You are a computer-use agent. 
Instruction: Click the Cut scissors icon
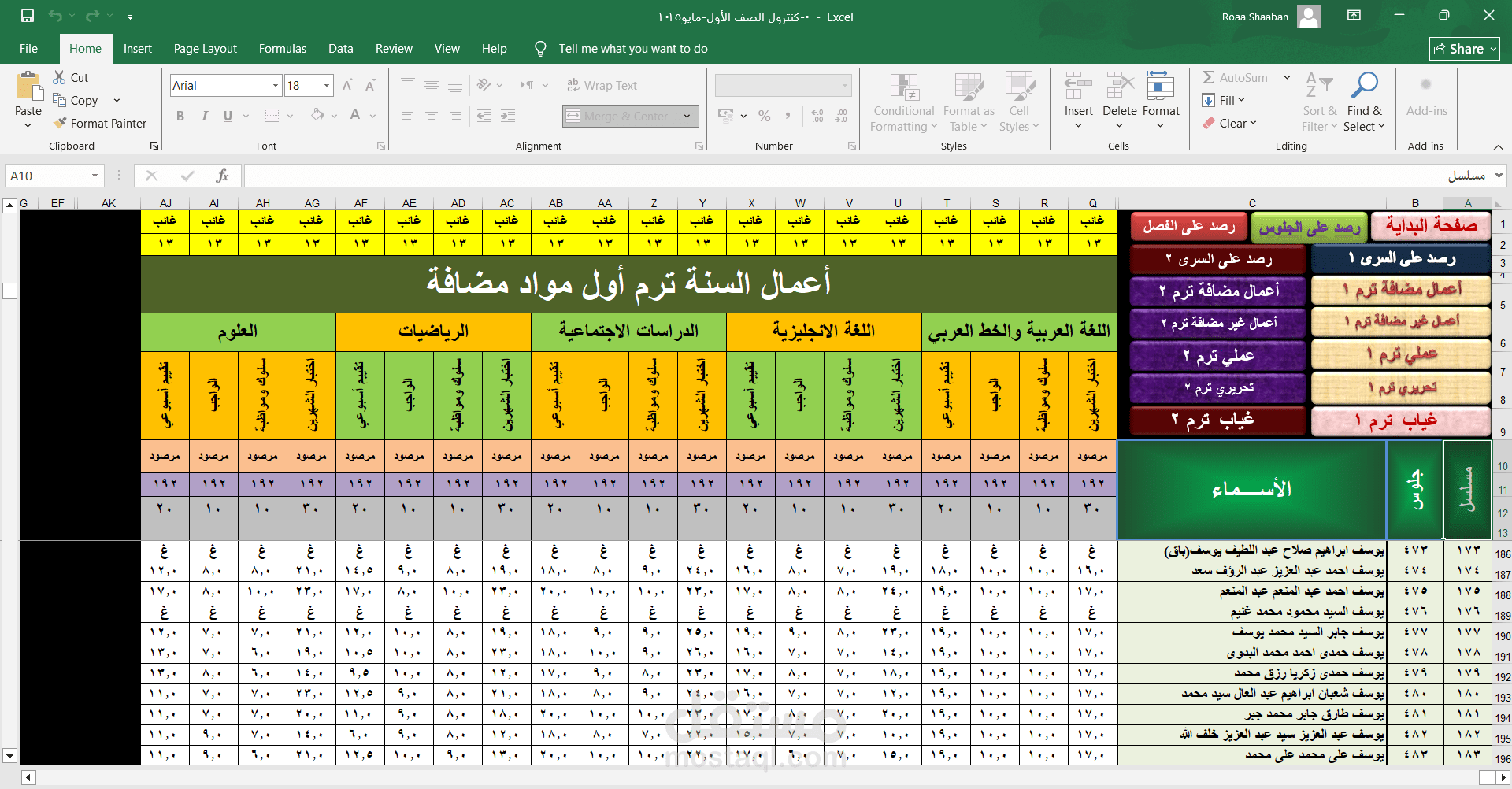(59, 77)
